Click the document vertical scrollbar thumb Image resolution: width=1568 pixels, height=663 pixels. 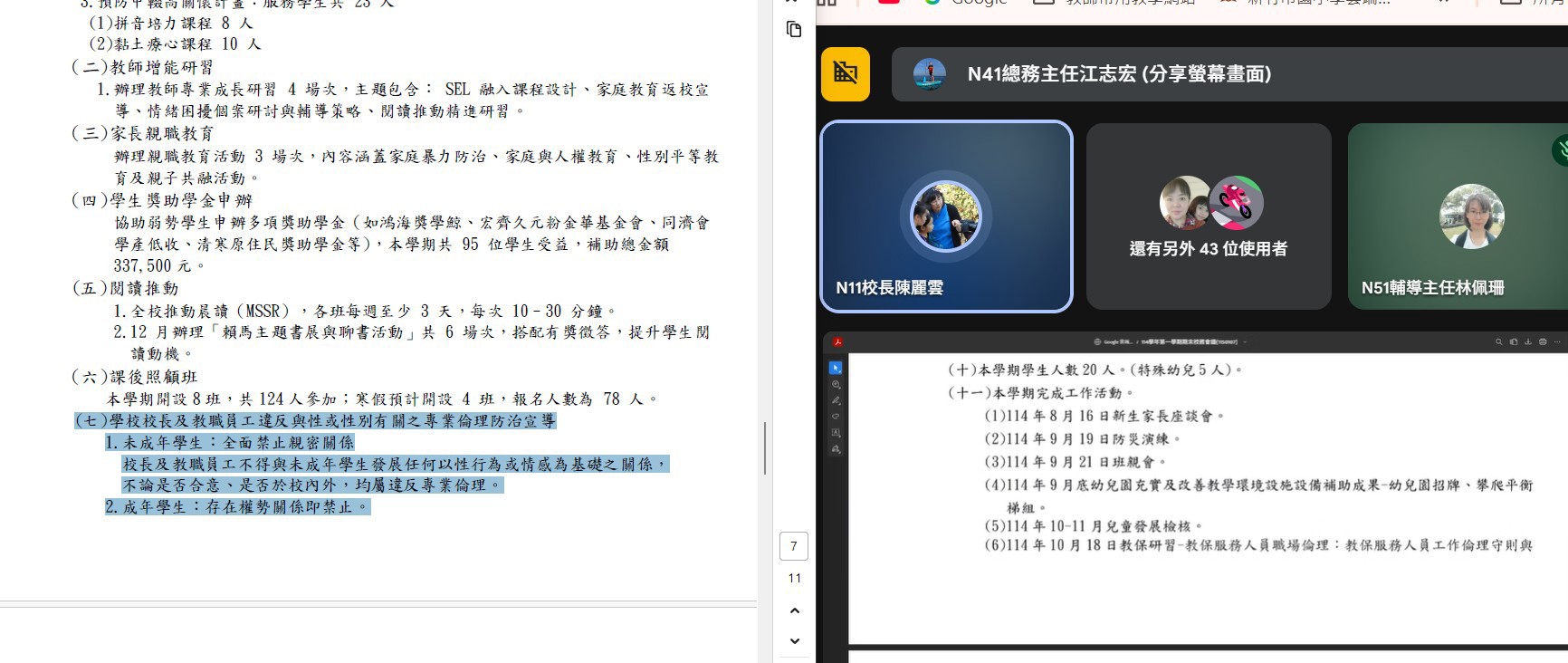pos(765,448)
